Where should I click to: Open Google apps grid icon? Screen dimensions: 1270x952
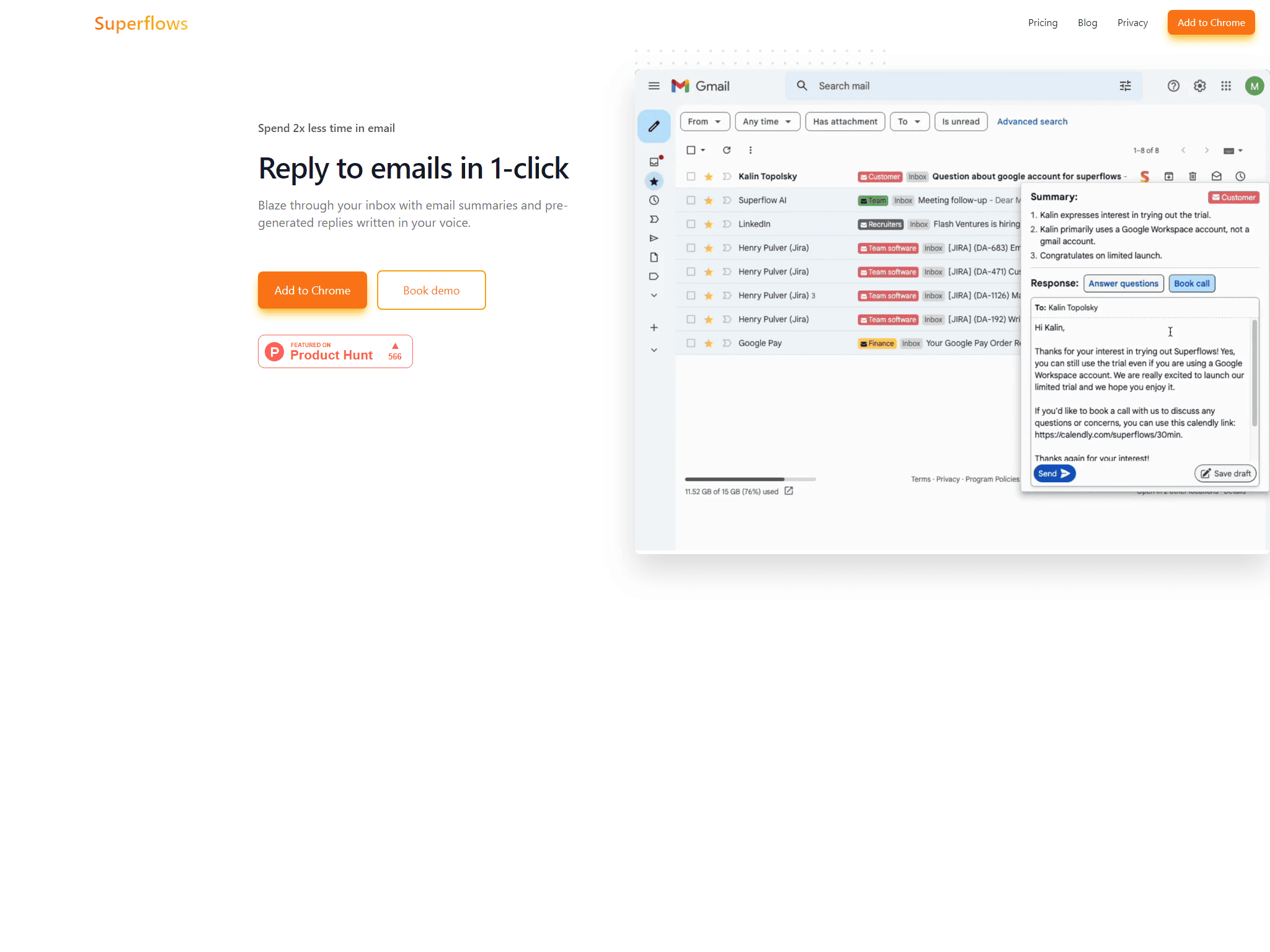1226,86
